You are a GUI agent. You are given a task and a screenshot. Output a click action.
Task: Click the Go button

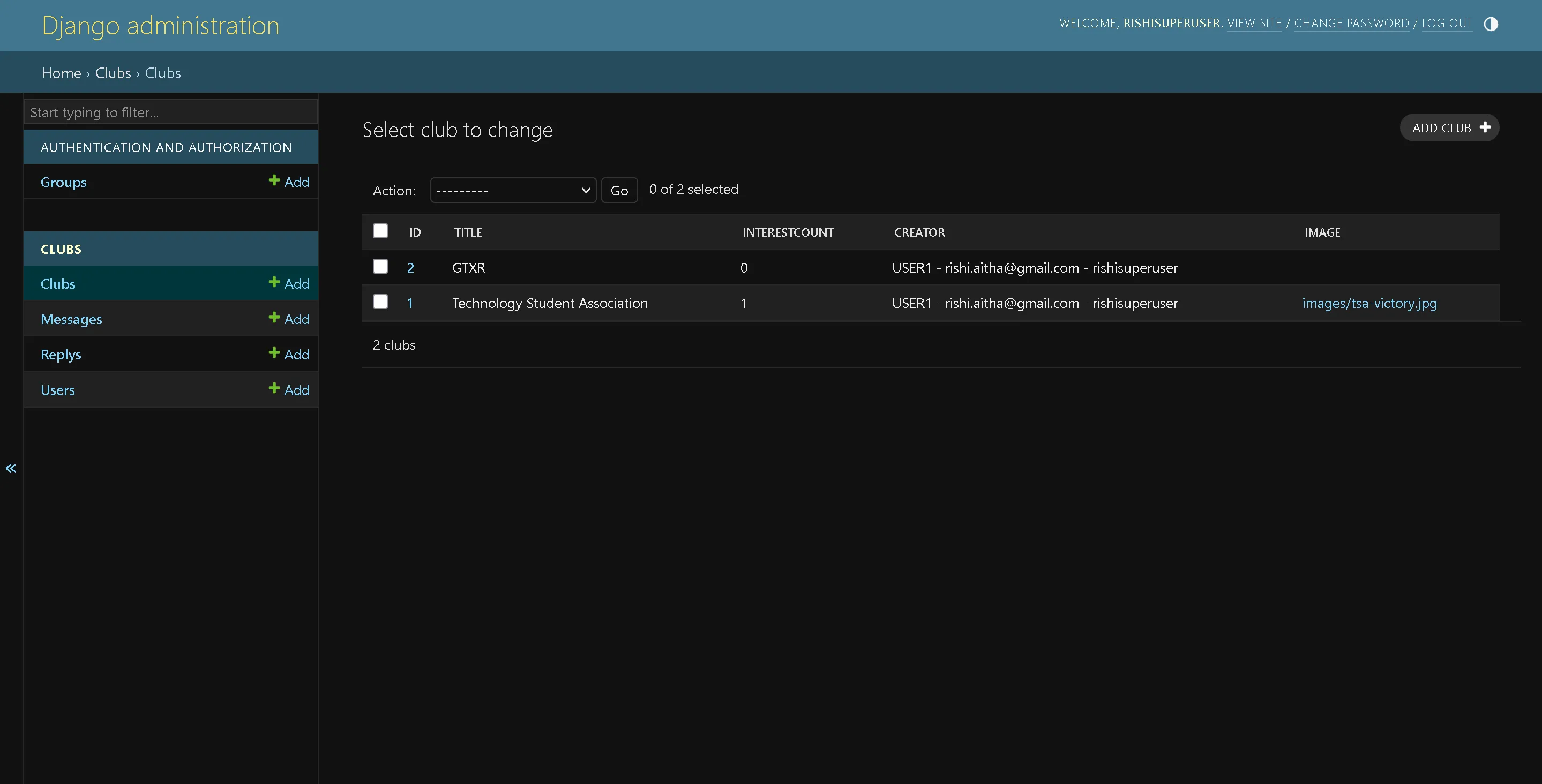point(619,190)
